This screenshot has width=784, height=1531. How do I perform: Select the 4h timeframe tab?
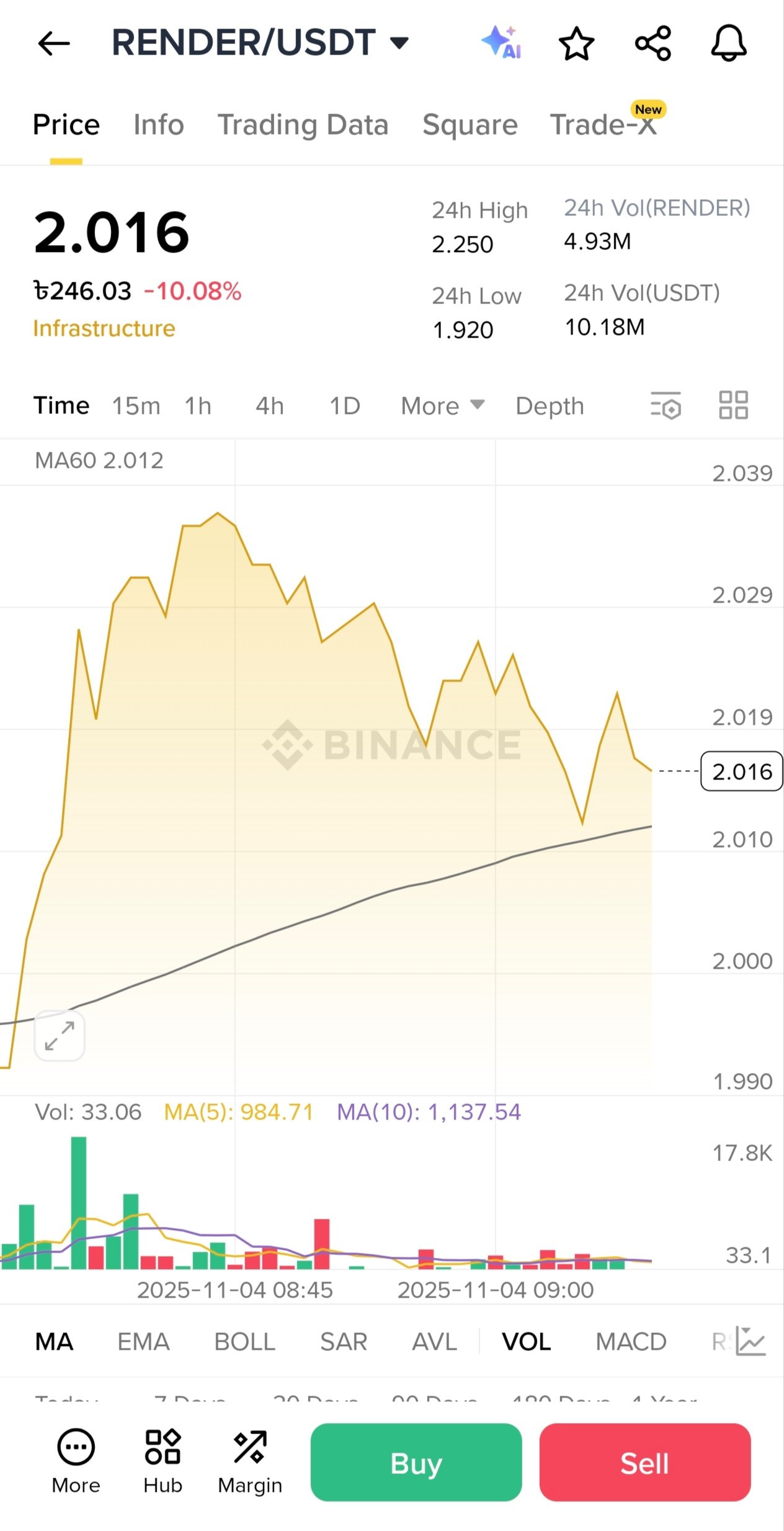(270, 406)
